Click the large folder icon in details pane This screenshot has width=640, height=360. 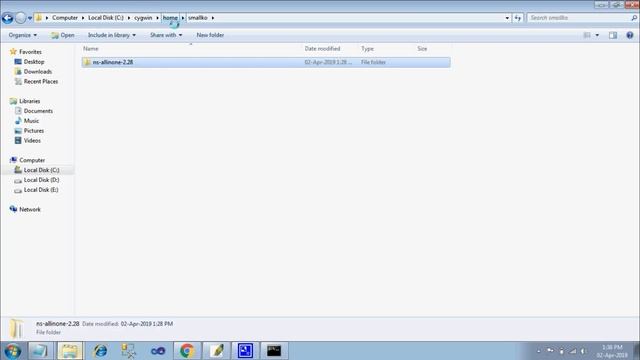coord(16,329)
